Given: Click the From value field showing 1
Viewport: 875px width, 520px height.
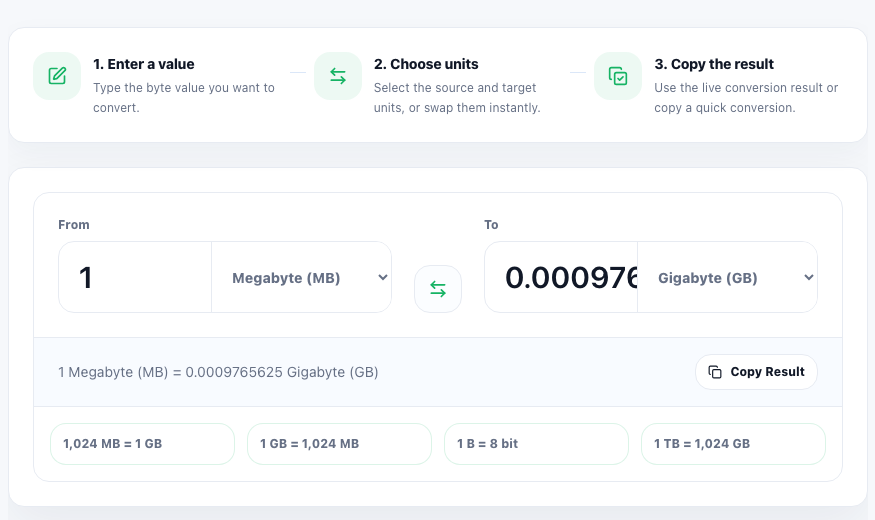Looking at the screenshot, I should [x=135, y=277].
